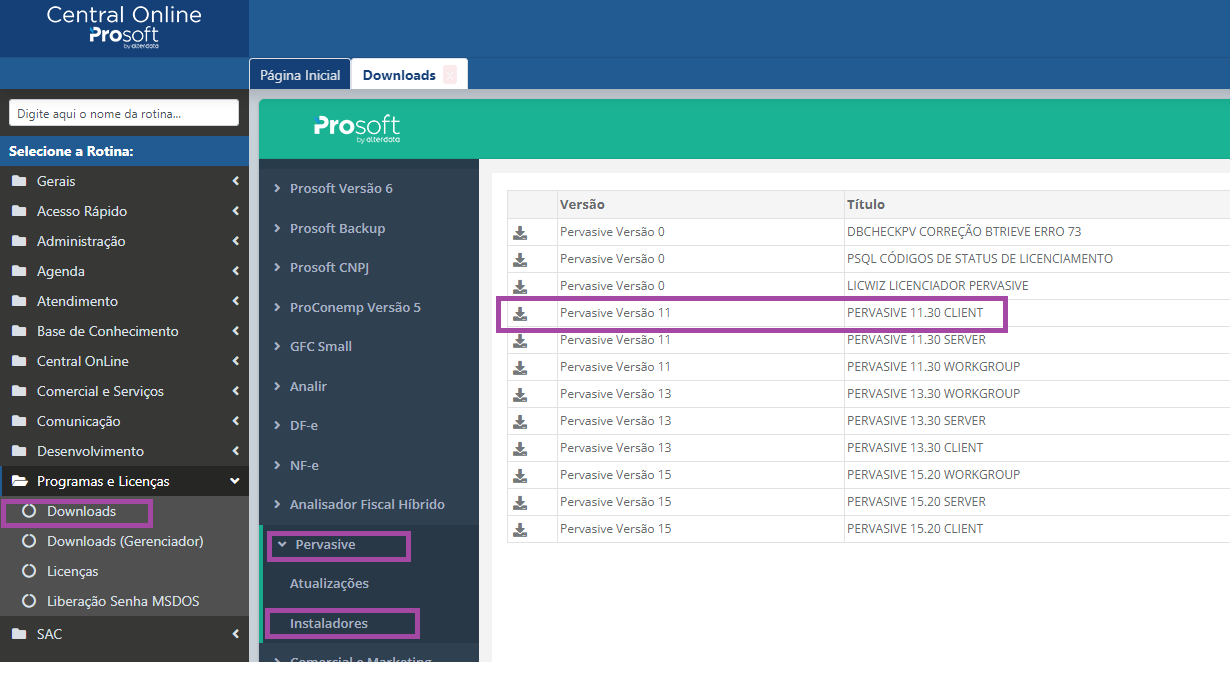This screenshot has height=685, width=1230.
Task: Download PERVASIVE 11.30 CLIENT
Action: 520,313
